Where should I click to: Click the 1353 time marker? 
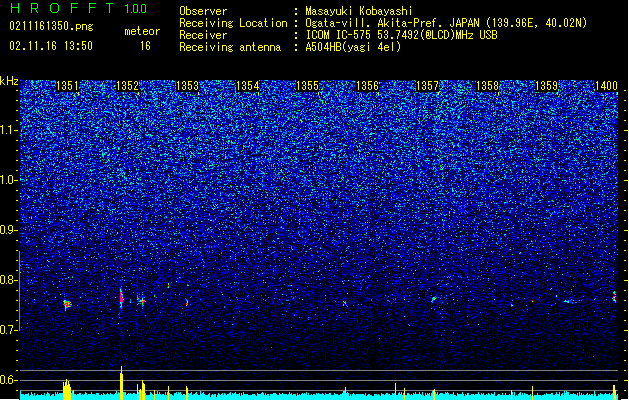point(187,86)
